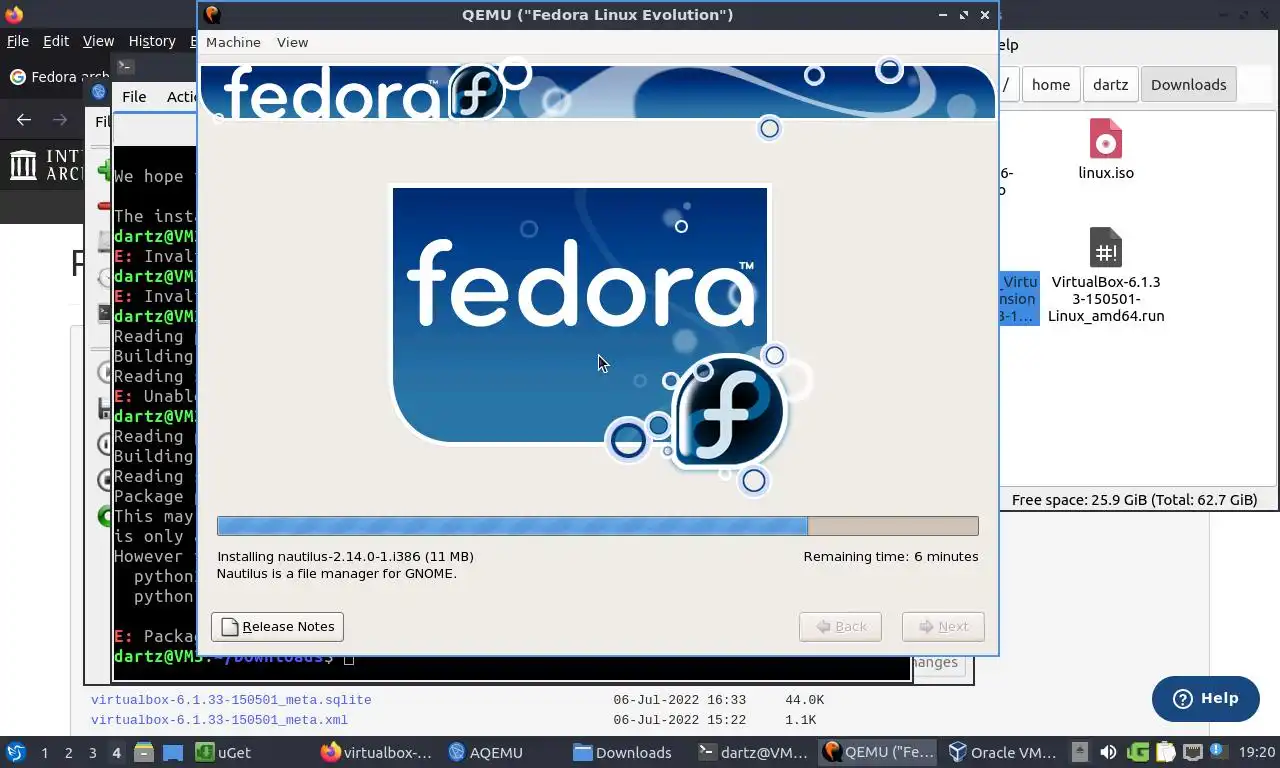Switch to Oracle VM VirtualBox in taskbar

click(1003, 753)
